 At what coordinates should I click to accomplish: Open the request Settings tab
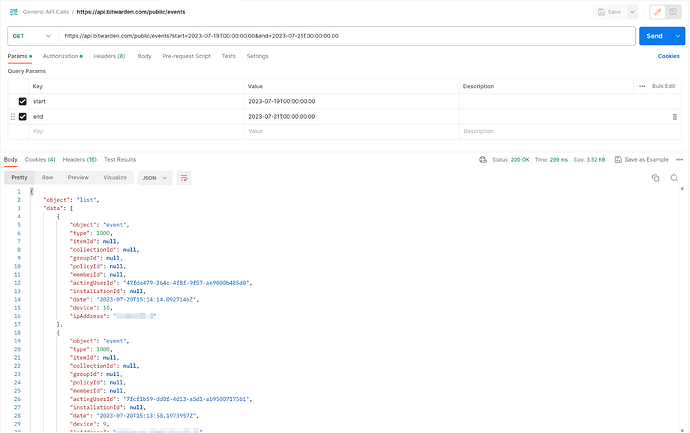point(257,56)
